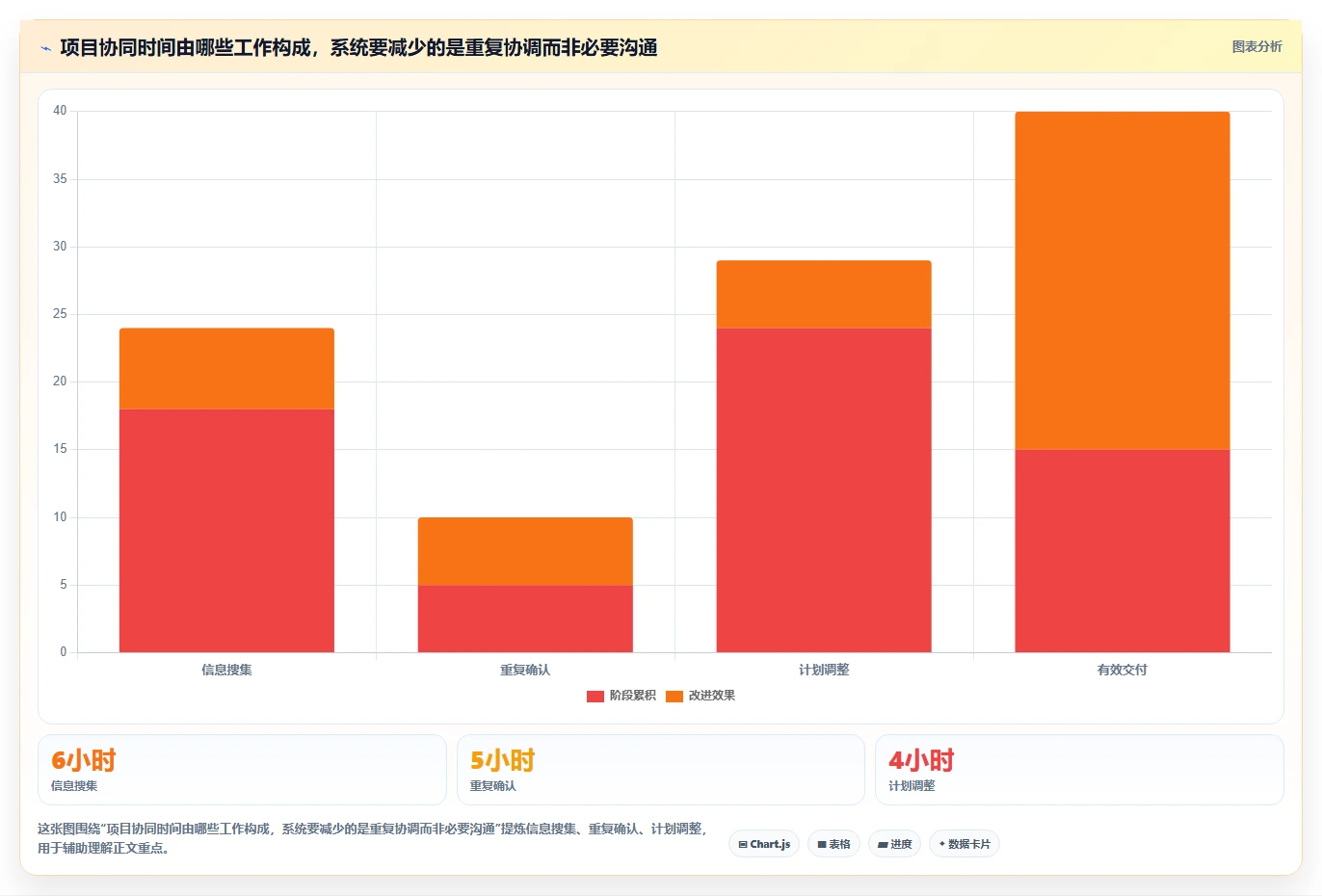Click the chart title heading text

pos(358,47)
